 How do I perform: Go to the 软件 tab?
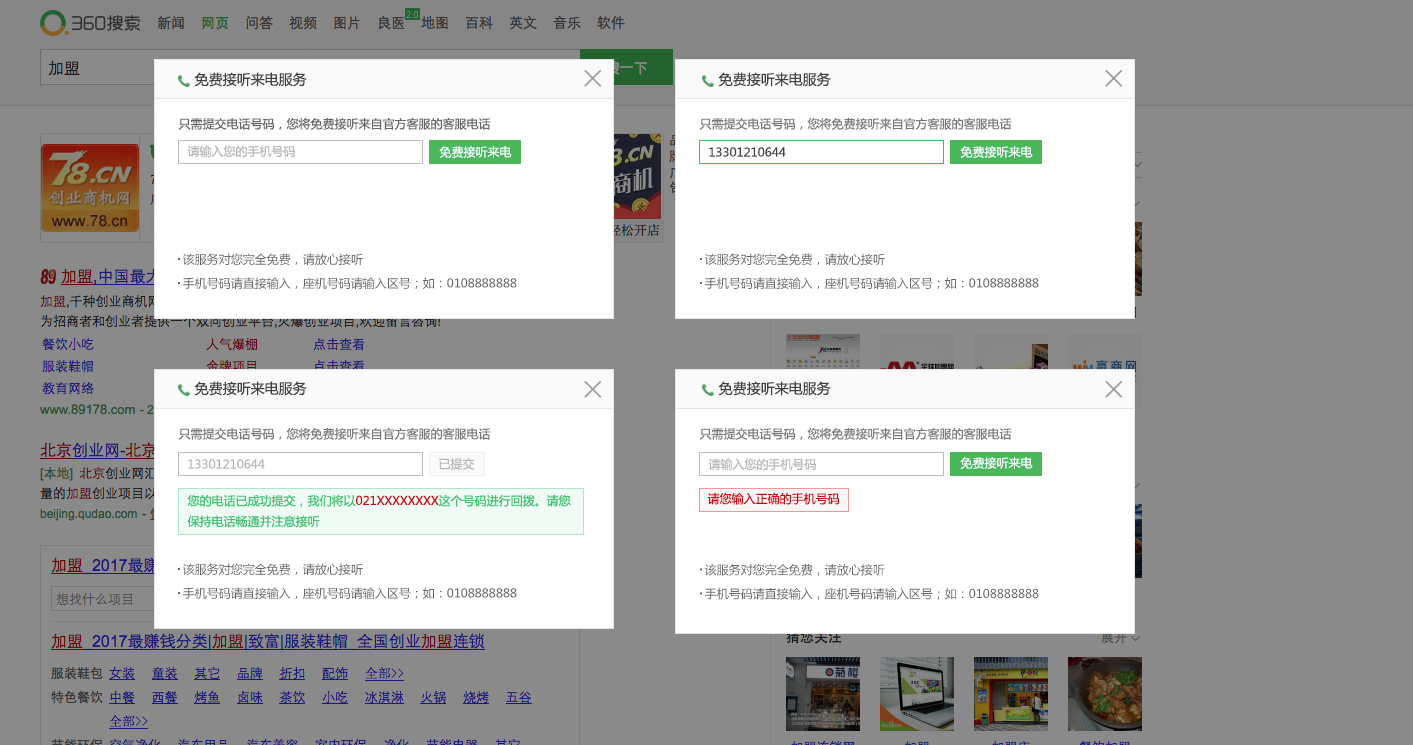611,23
